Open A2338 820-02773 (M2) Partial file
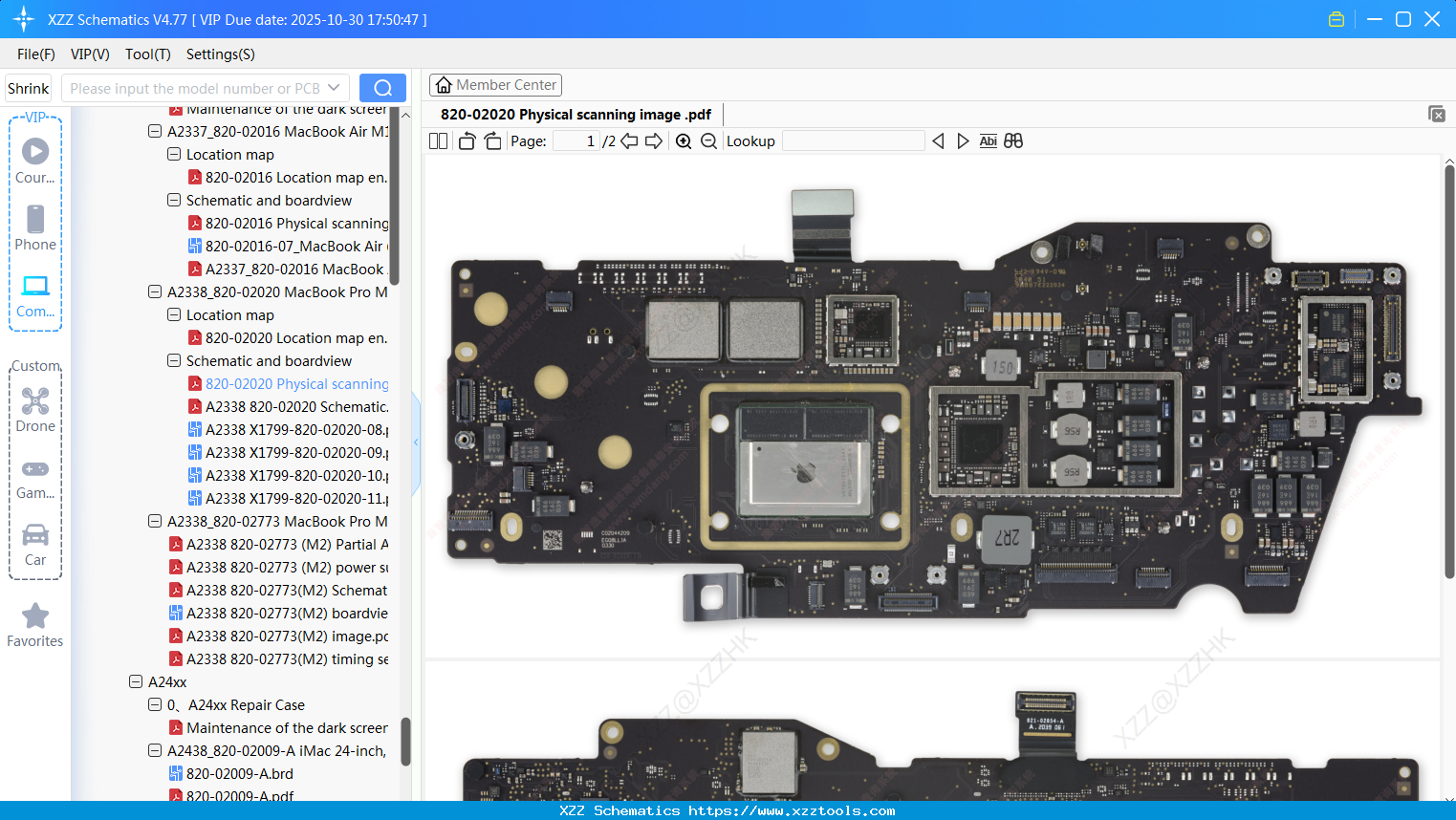The width and height of the screenshot is (1456, 820). [278, 544]
